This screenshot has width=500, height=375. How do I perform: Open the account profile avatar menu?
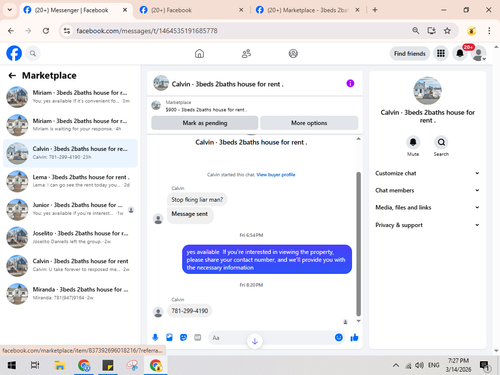point(479,54)
